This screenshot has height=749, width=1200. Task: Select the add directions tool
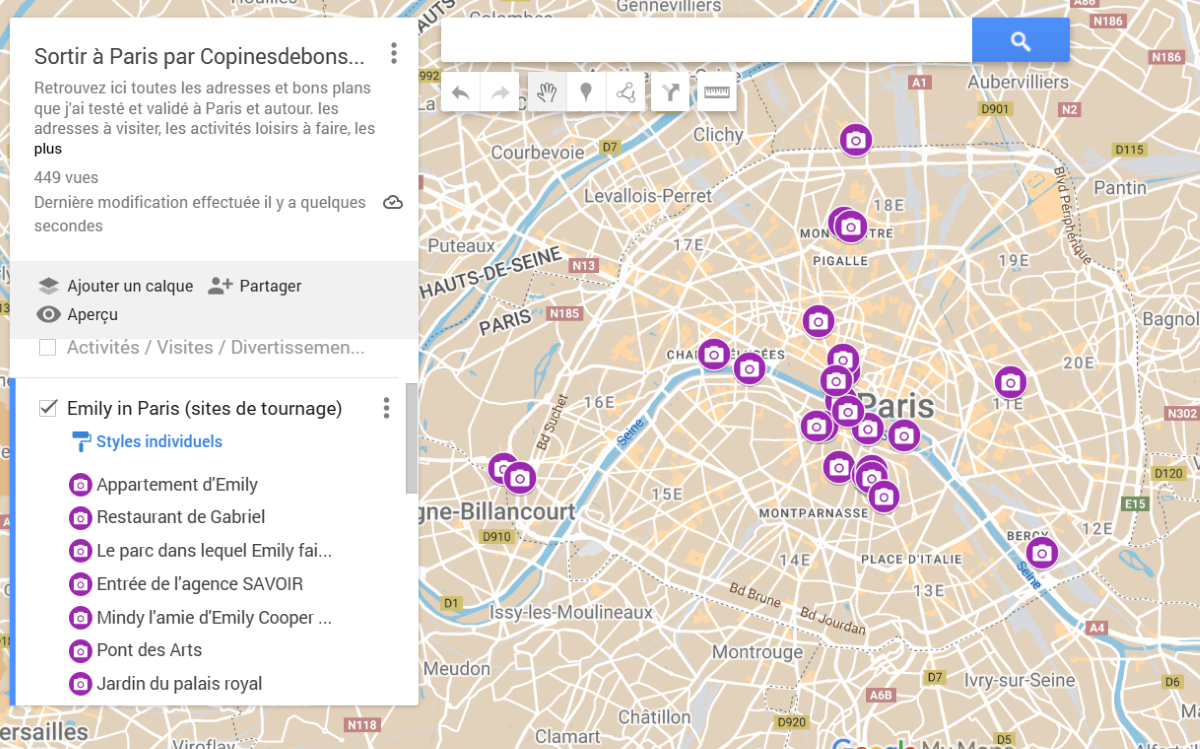pyautogui.click(x=671, y=93)
